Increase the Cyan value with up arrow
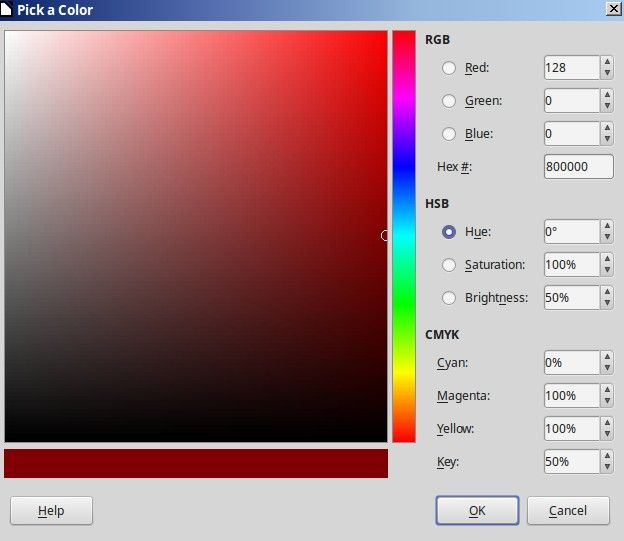624x541 pixels. click(607, 357)
